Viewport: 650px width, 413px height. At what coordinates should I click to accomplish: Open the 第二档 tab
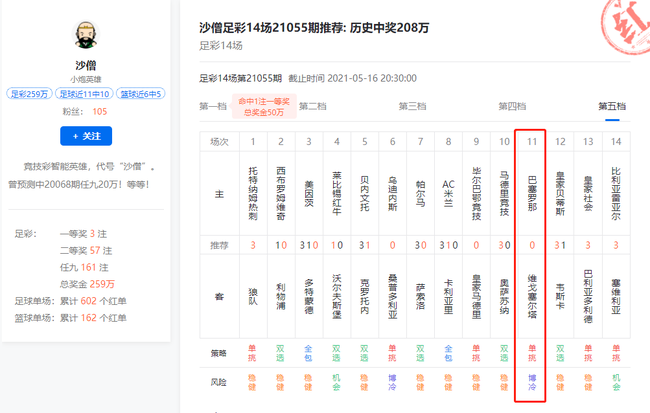313,106
